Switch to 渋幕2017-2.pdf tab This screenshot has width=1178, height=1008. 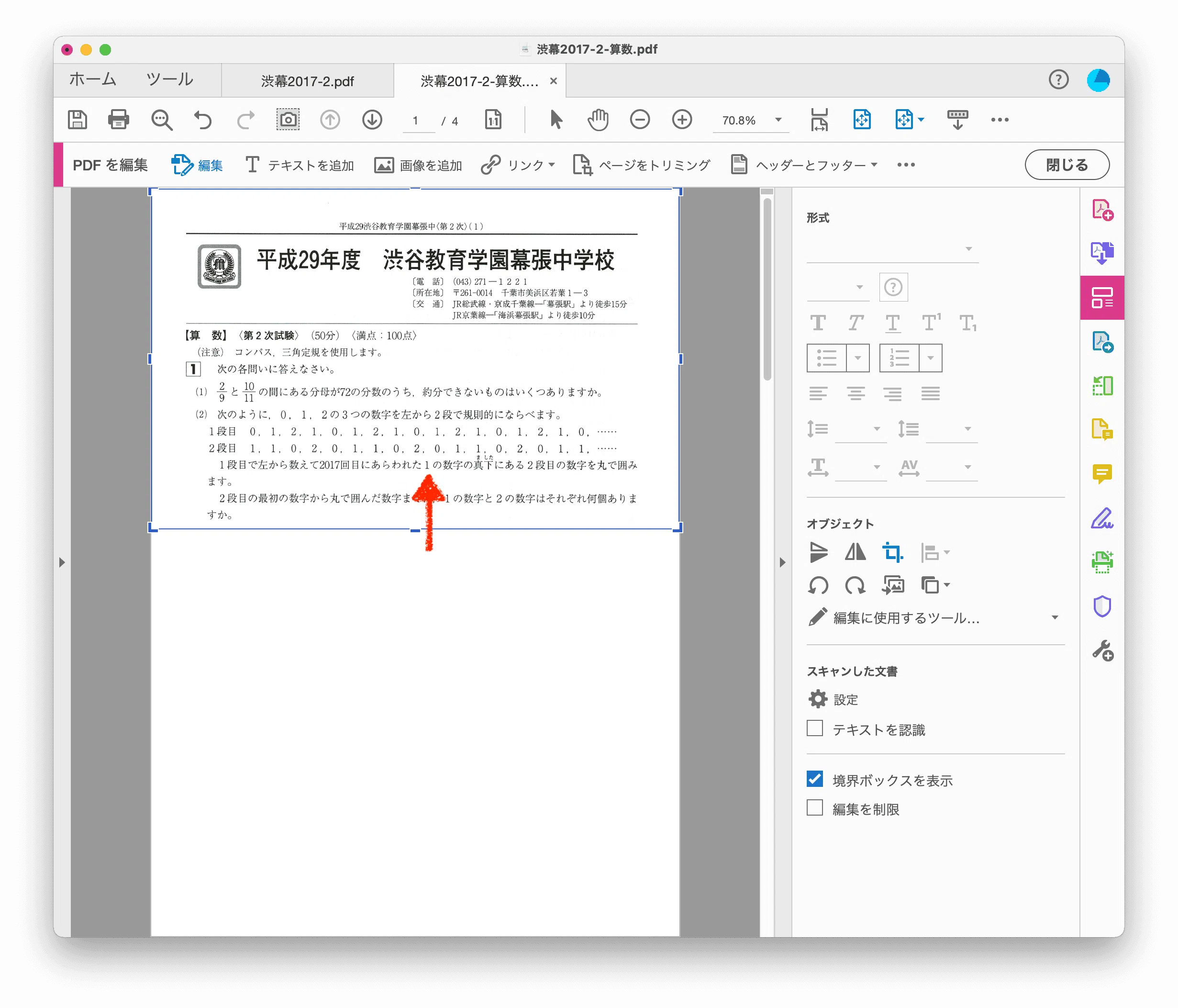pyautogui.click(x=307, y=81)
